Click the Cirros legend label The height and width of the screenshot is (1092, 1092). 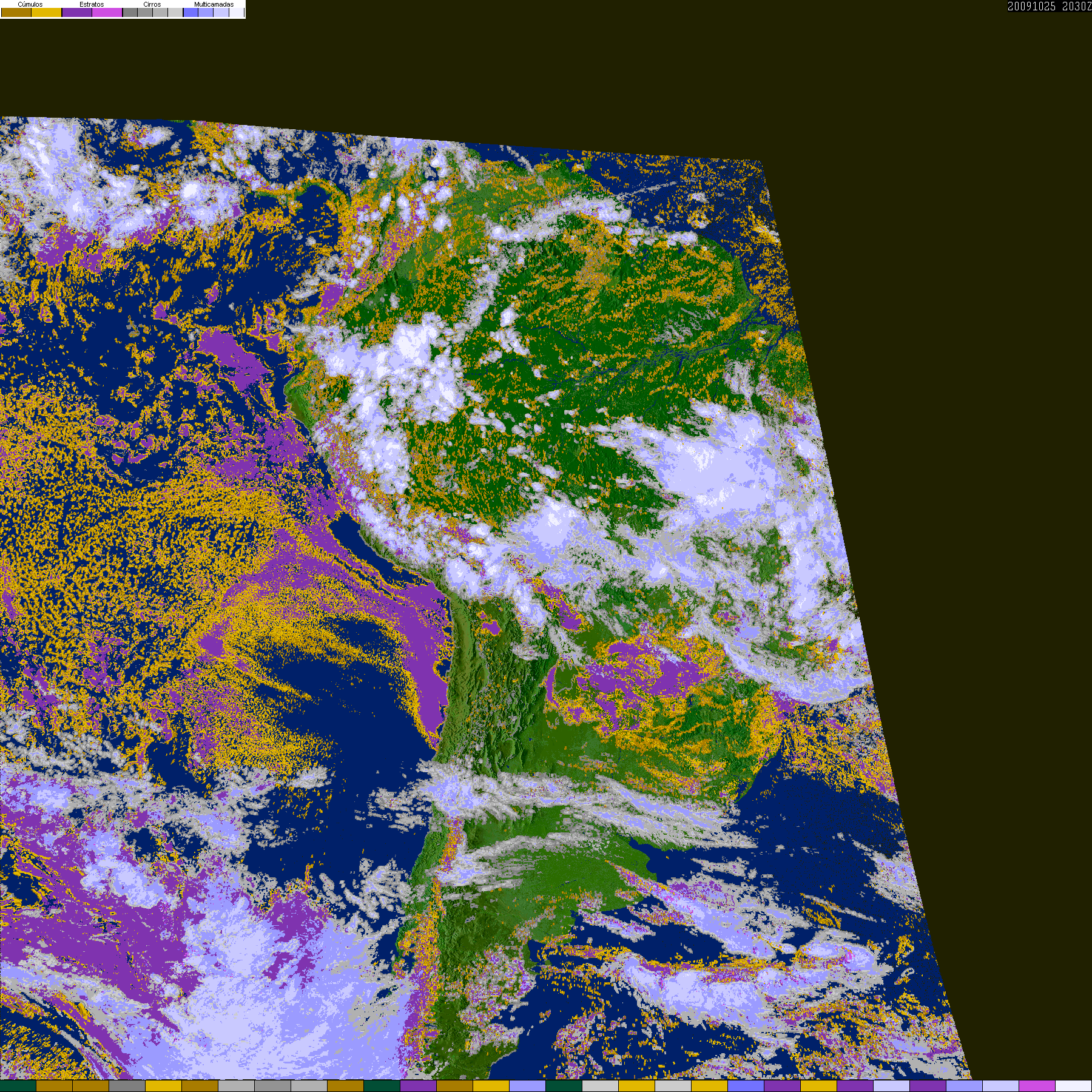(152, 4)
